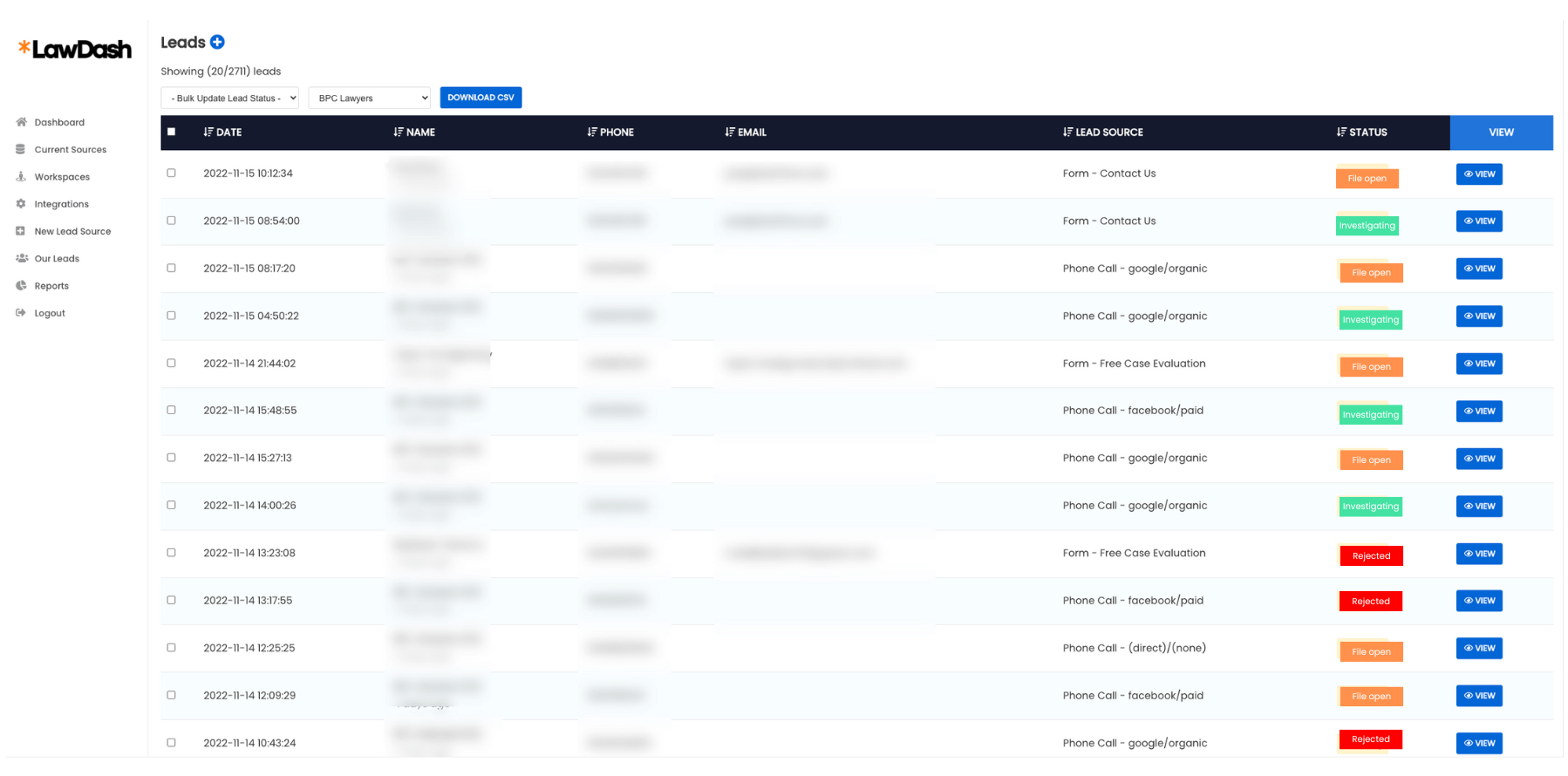
Task: View the lead dated 2022-11-14 10:43:24
Action: [x=1479, y=743]
